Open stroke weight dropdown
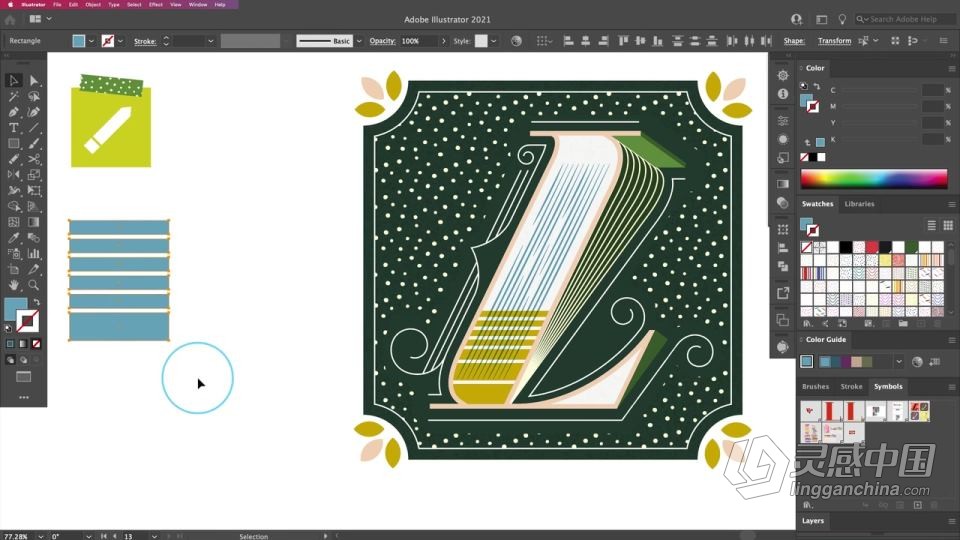The width and height of the screenshot is (960, 540). pyautogui.click(x=210, y=41)
